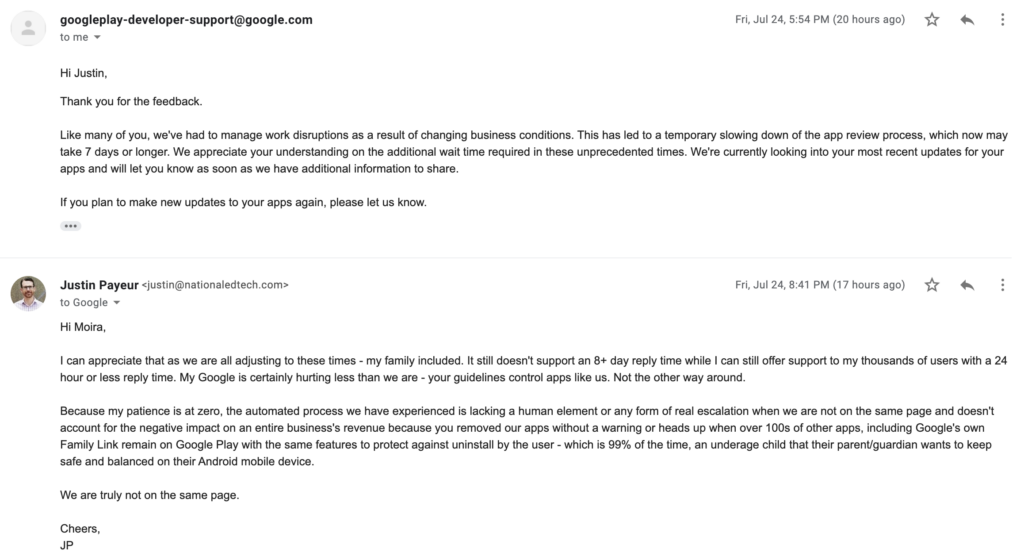
Task: Click the generic sender avatar icon
Action: pos(28,28)
